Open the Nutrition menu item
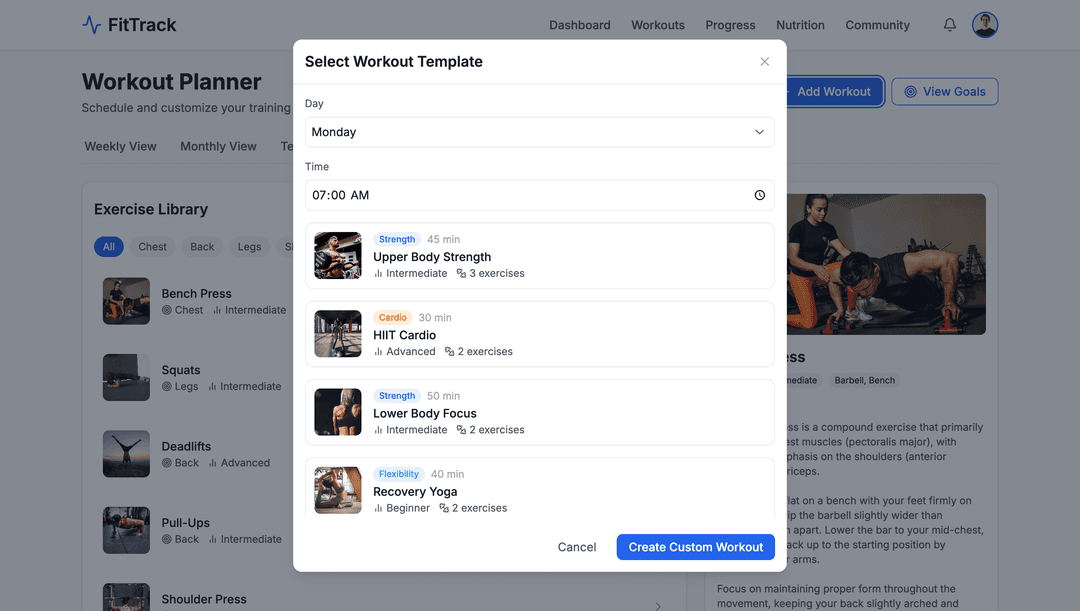The image size is (1080, 611). [800, 25]
